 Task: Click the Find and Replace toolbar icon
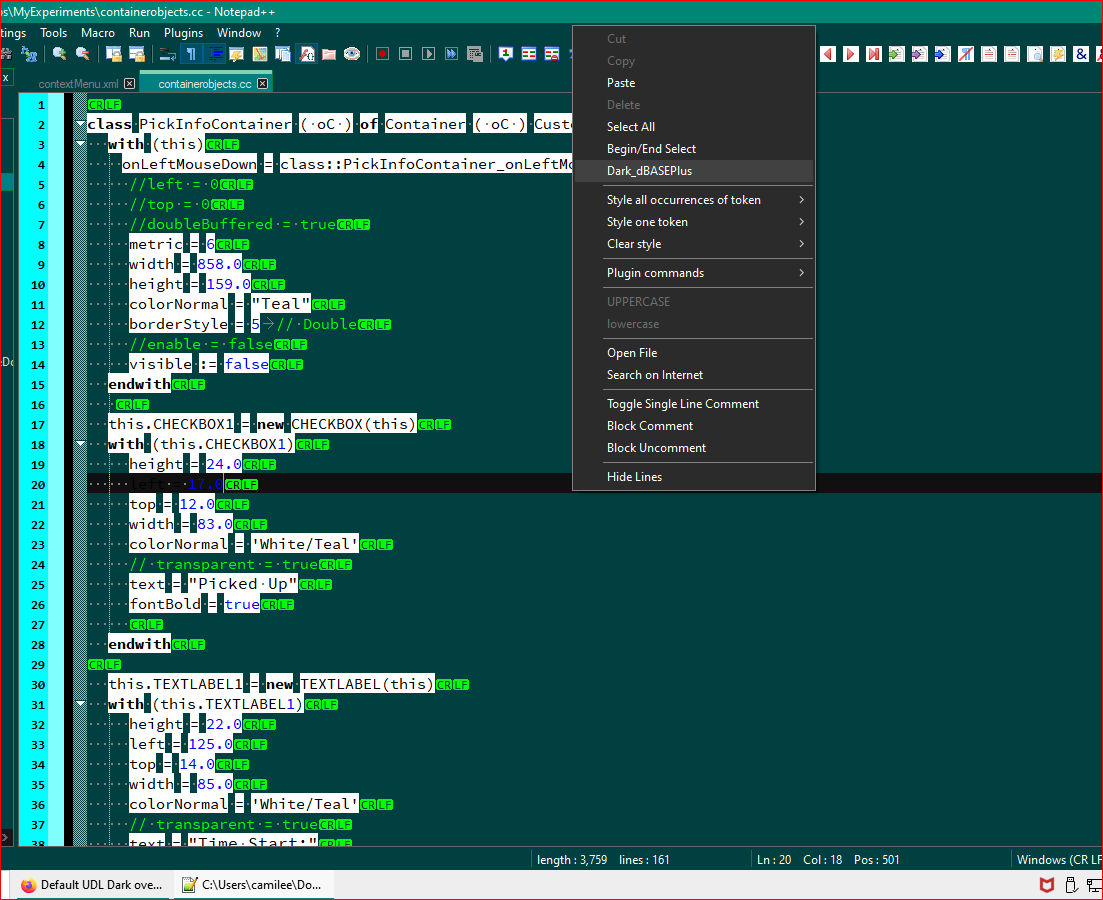(30, 54)
